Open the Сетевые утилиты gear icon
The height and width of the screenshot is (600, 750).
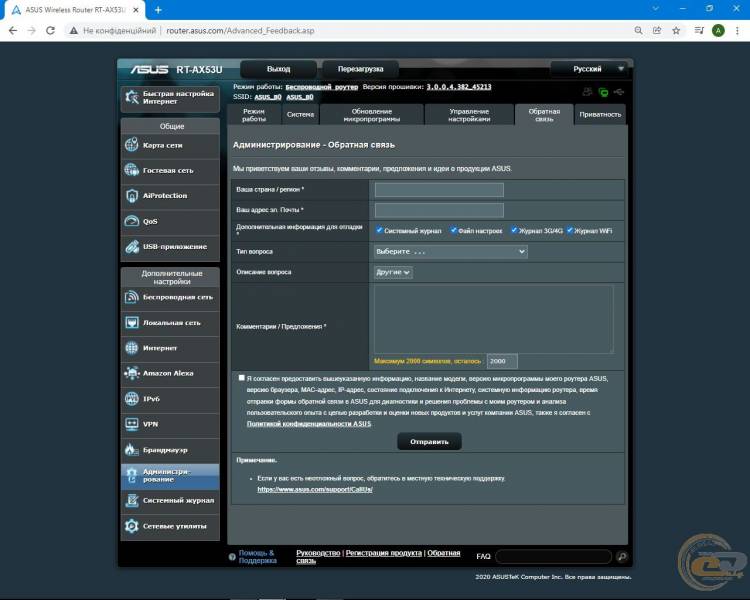pos(132,526)
